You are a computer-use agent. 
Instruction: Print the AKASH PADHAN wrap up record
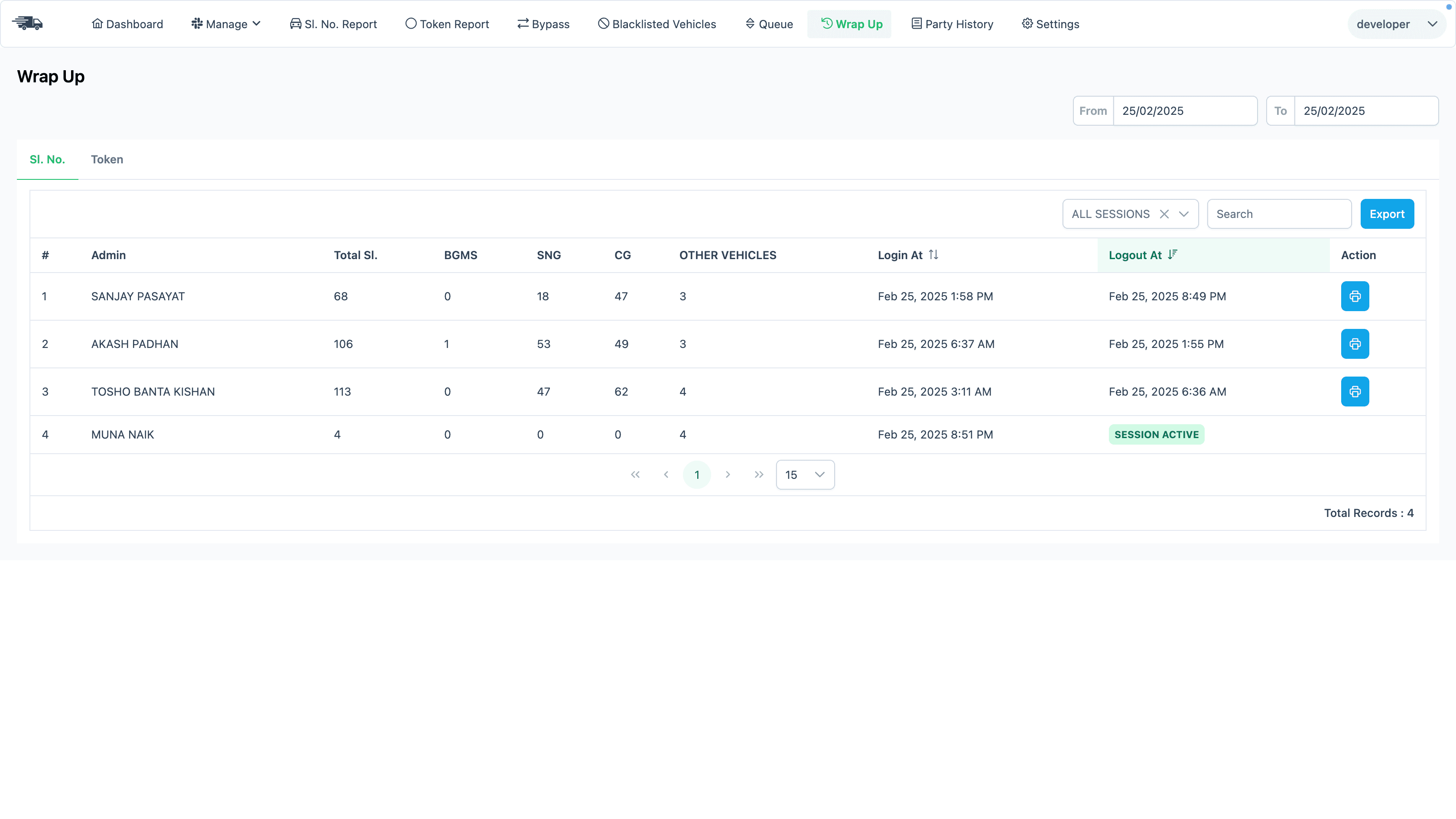(x=1355, y=344)
